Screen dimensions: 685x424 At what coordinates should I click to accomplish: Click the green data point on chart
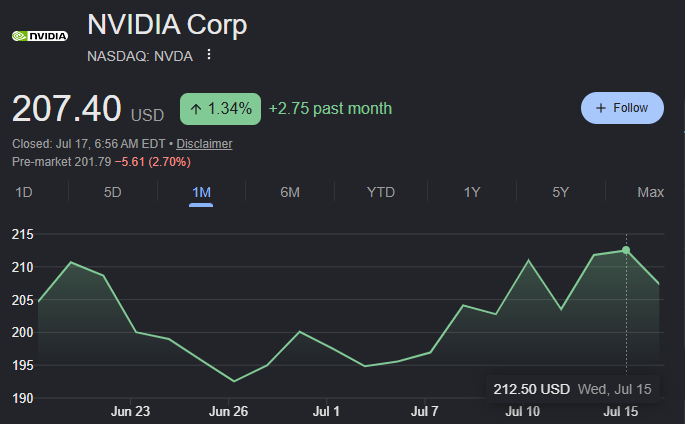626,250
